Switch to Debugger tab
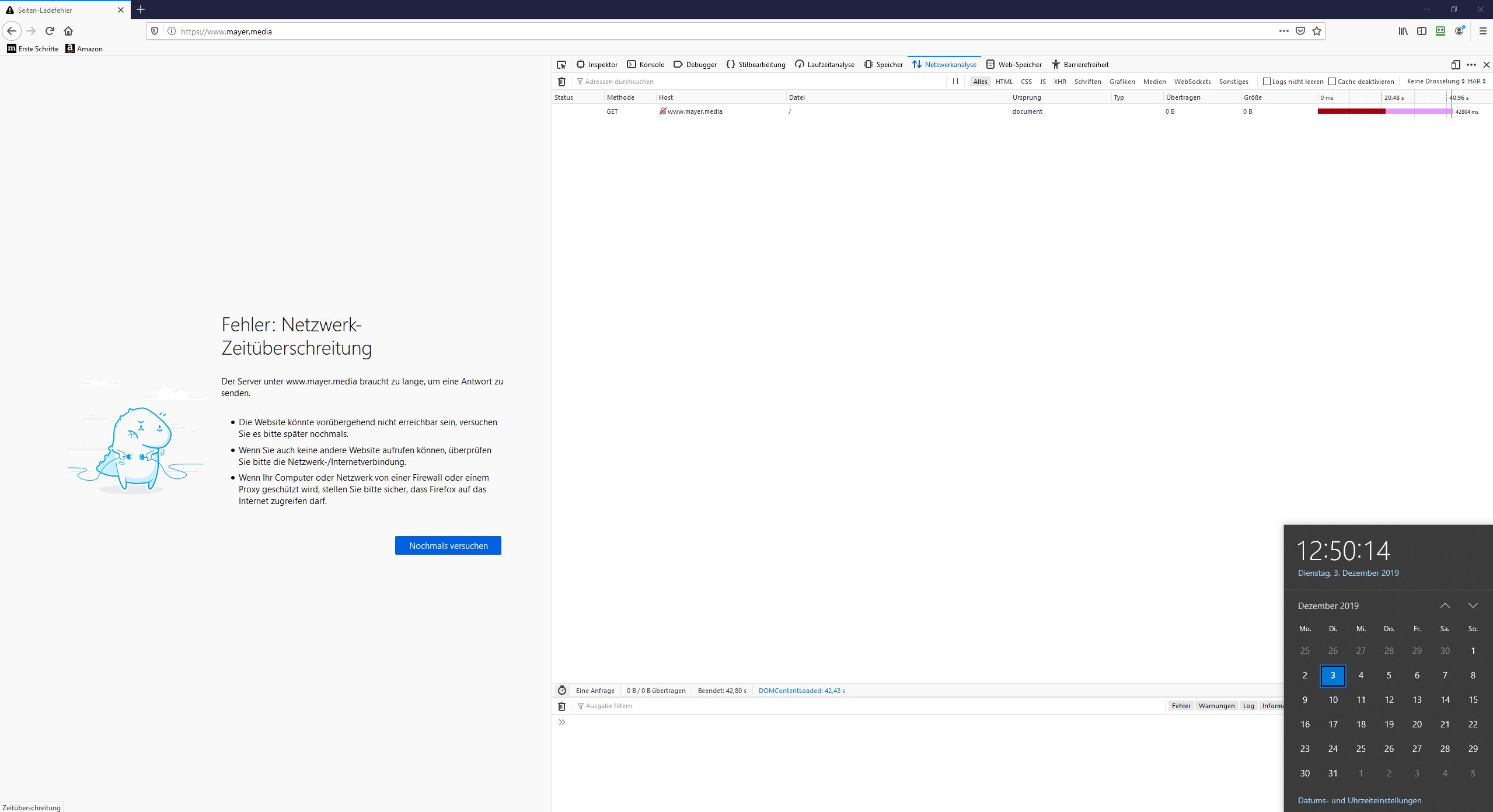The width and height of the screenshot is (1493, 812). 695,65
